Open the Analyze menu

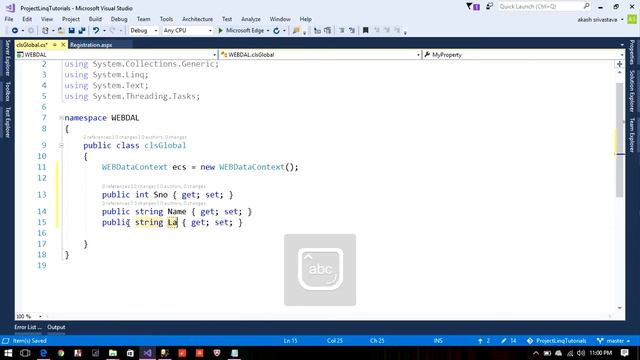click(x=251, y=19)
